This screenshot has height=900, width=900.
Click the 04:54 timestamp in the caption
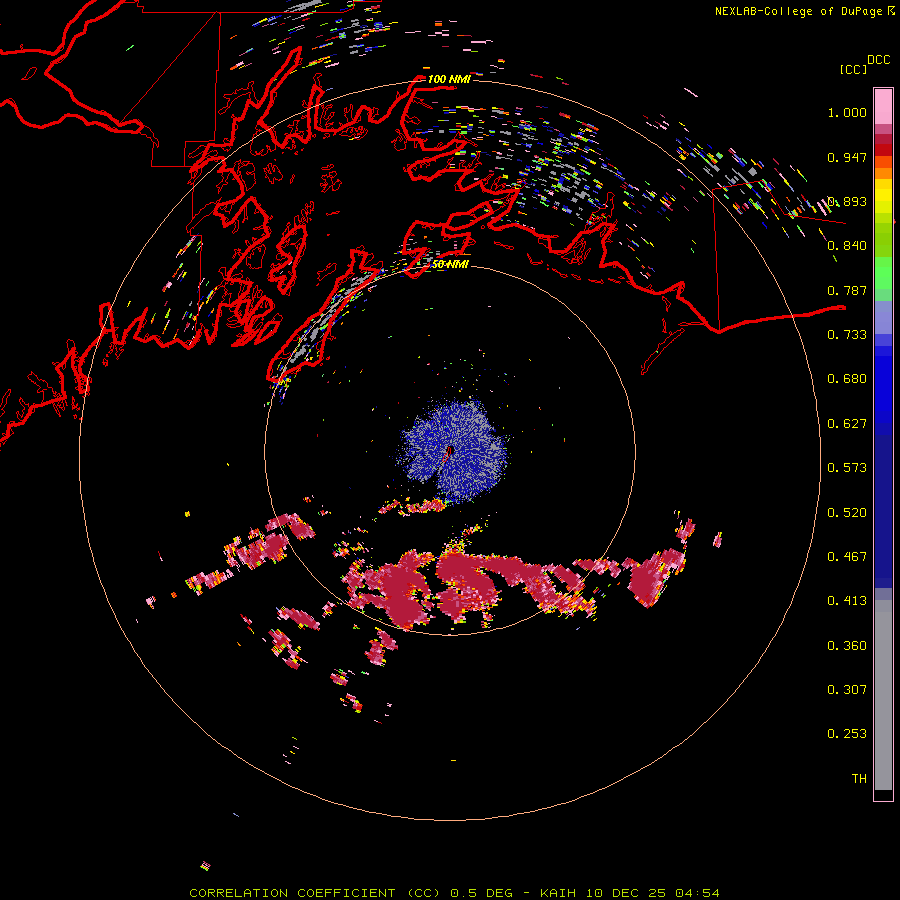tap(697, 893)
